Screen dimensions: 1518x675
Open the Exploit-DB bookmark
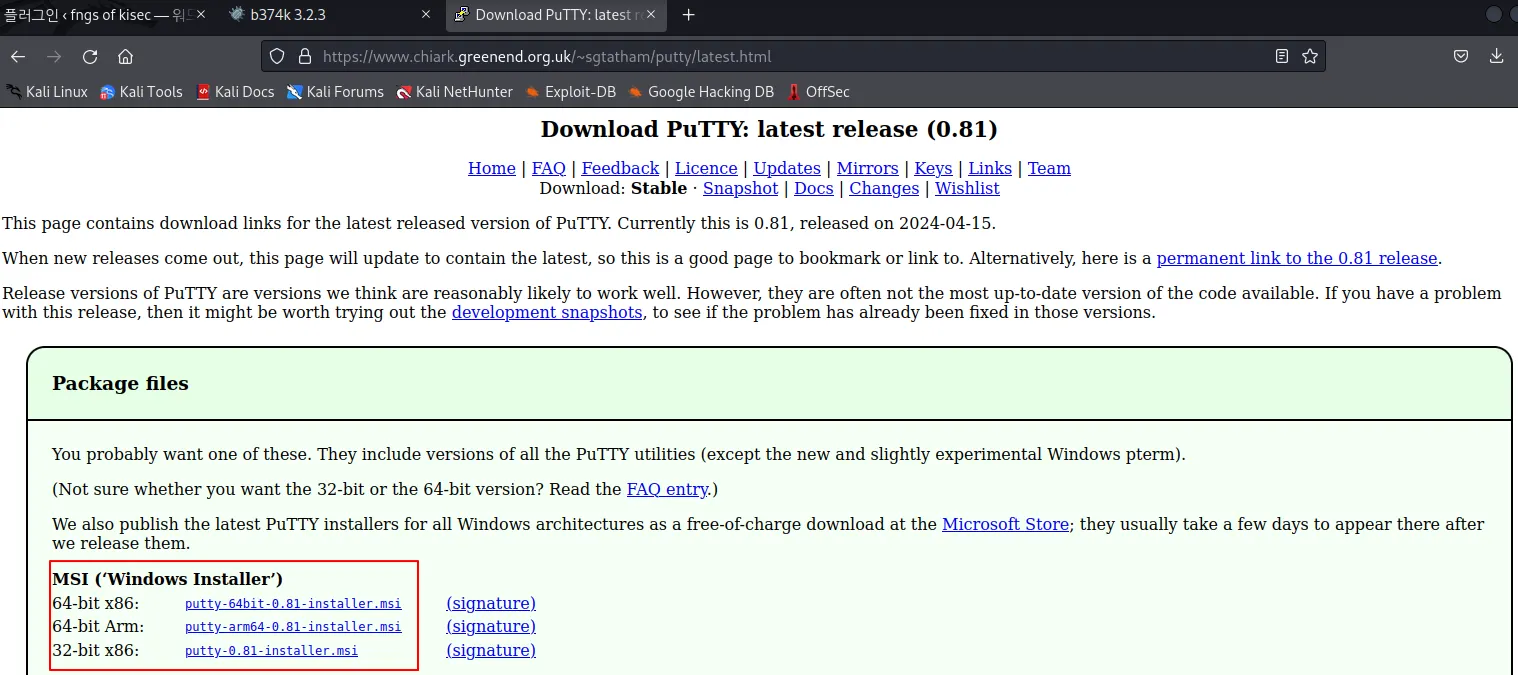(570, 91)
